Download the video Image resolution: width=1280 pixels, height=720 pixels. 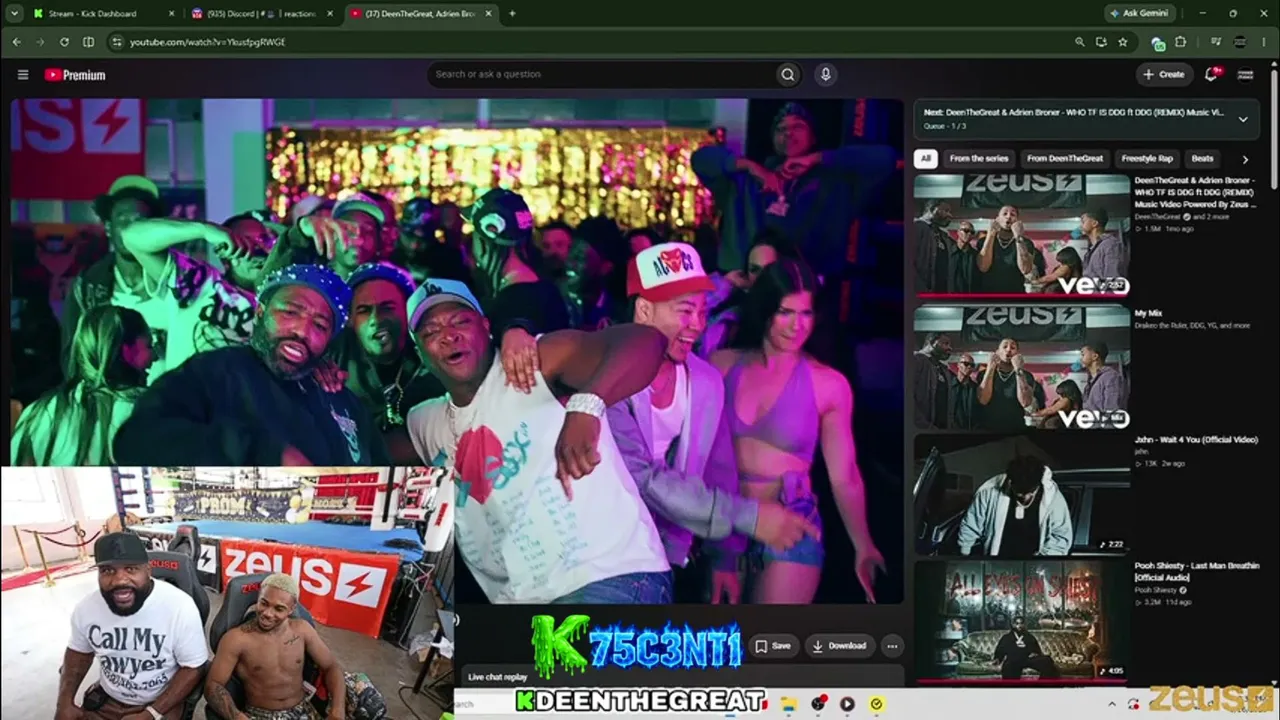[x=839, y=646]
